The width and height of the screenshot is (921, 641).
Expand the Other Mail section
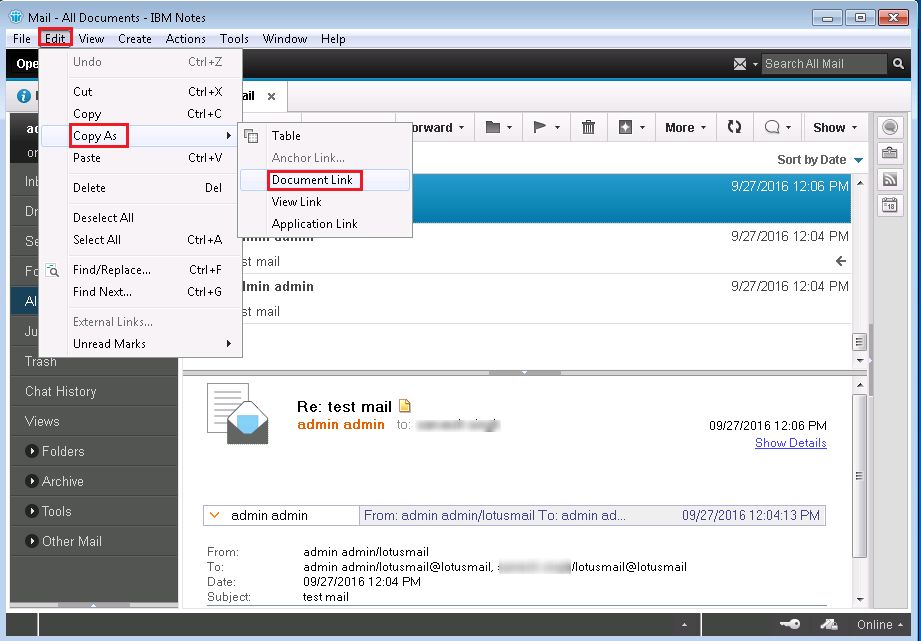point(32,541)
